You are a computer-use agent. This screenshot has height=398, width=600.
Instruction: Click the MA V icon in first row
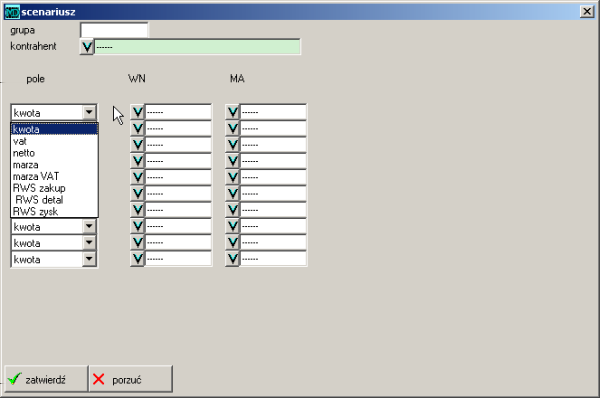(232, 112)
